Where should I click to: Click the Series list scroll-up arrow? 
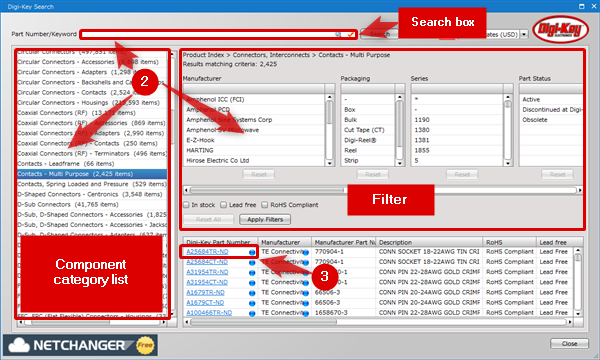[508, 98]
